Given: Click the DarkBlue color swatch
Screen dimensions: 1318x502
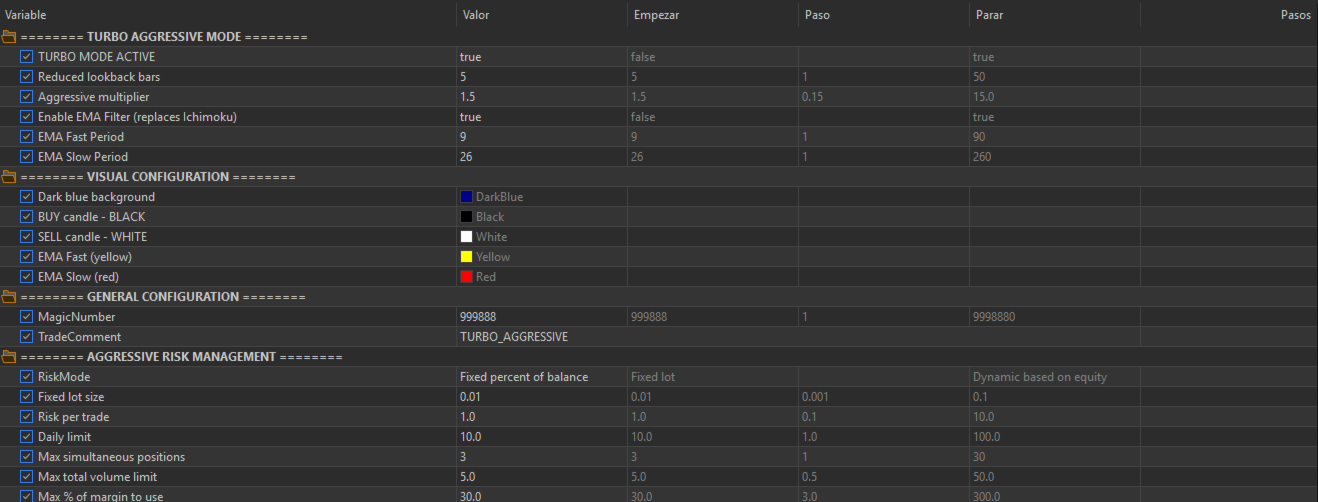Looking at the screenshot, I should tap(466, 197).
